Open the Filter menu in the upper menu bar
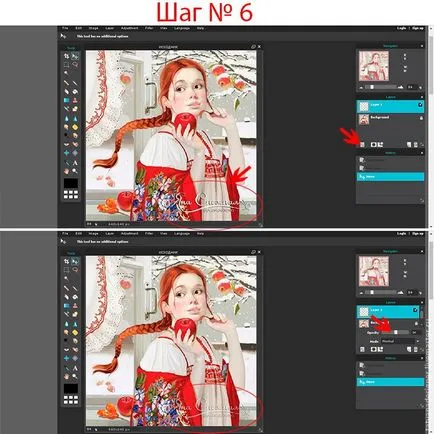The image size is (434, 434). coord(149,28)
